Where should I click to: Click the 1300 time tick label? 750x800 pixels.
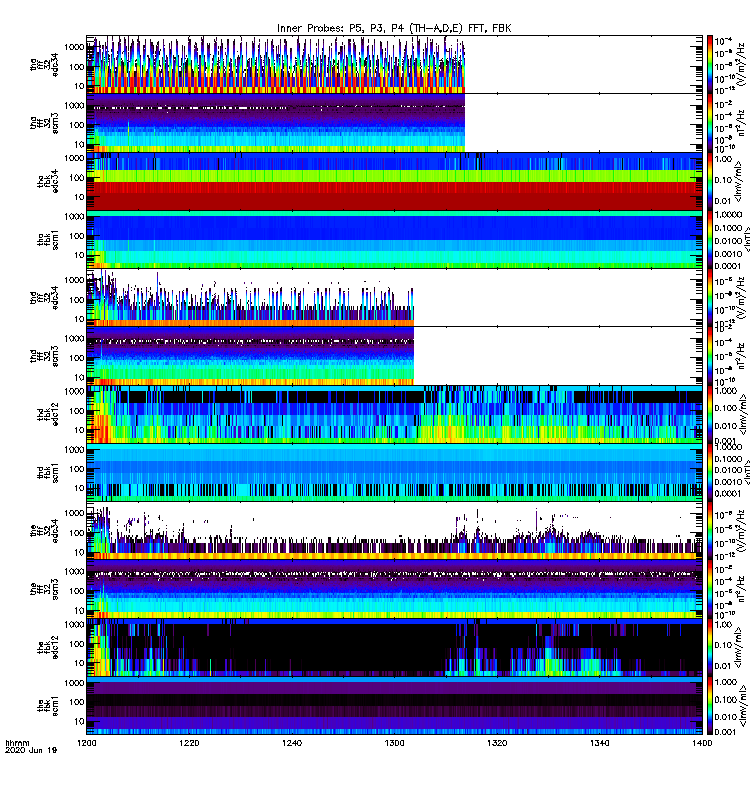(x=394, y=743)
